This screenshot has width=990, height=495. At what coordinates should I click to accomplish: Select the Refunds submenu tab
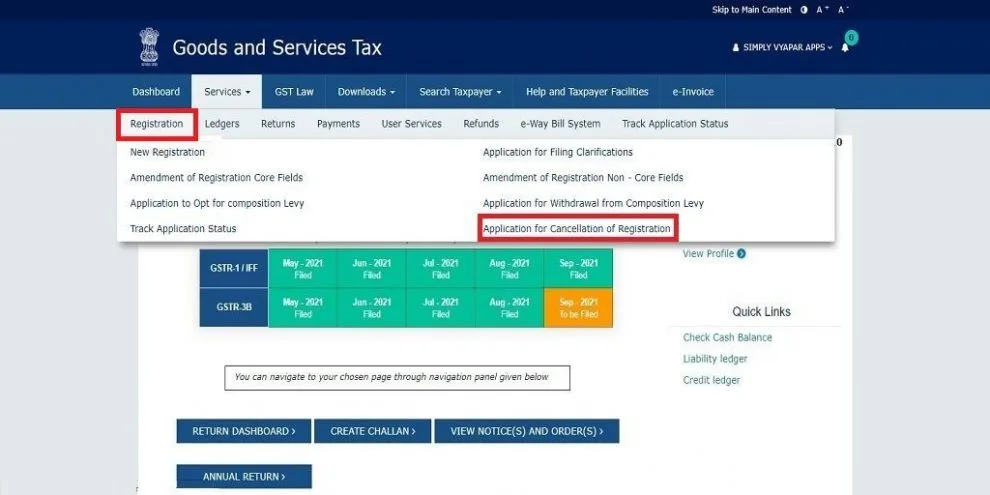(x=481, y=124)
